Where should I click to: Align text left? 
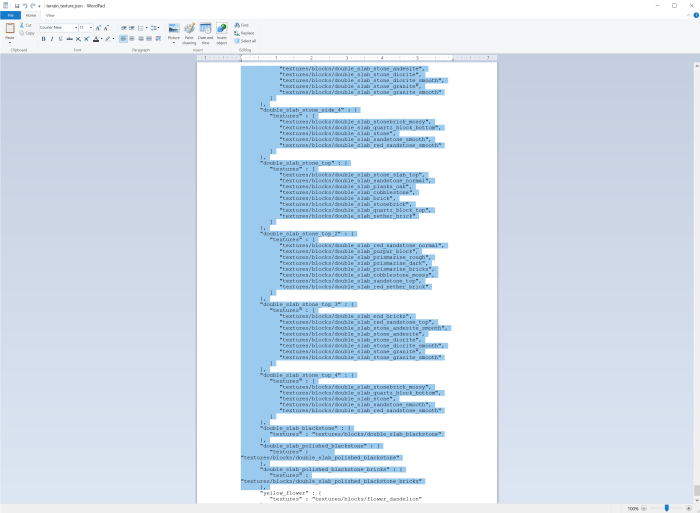[x=123, y=39]
